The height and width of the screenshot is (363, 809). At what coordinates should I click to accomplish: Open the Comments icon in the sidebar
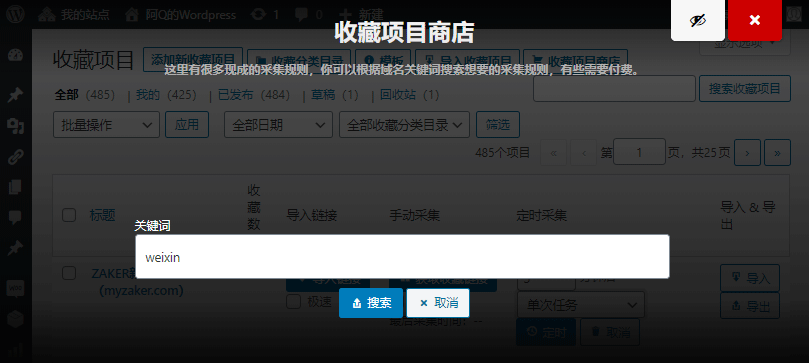[x=15, y=218]
